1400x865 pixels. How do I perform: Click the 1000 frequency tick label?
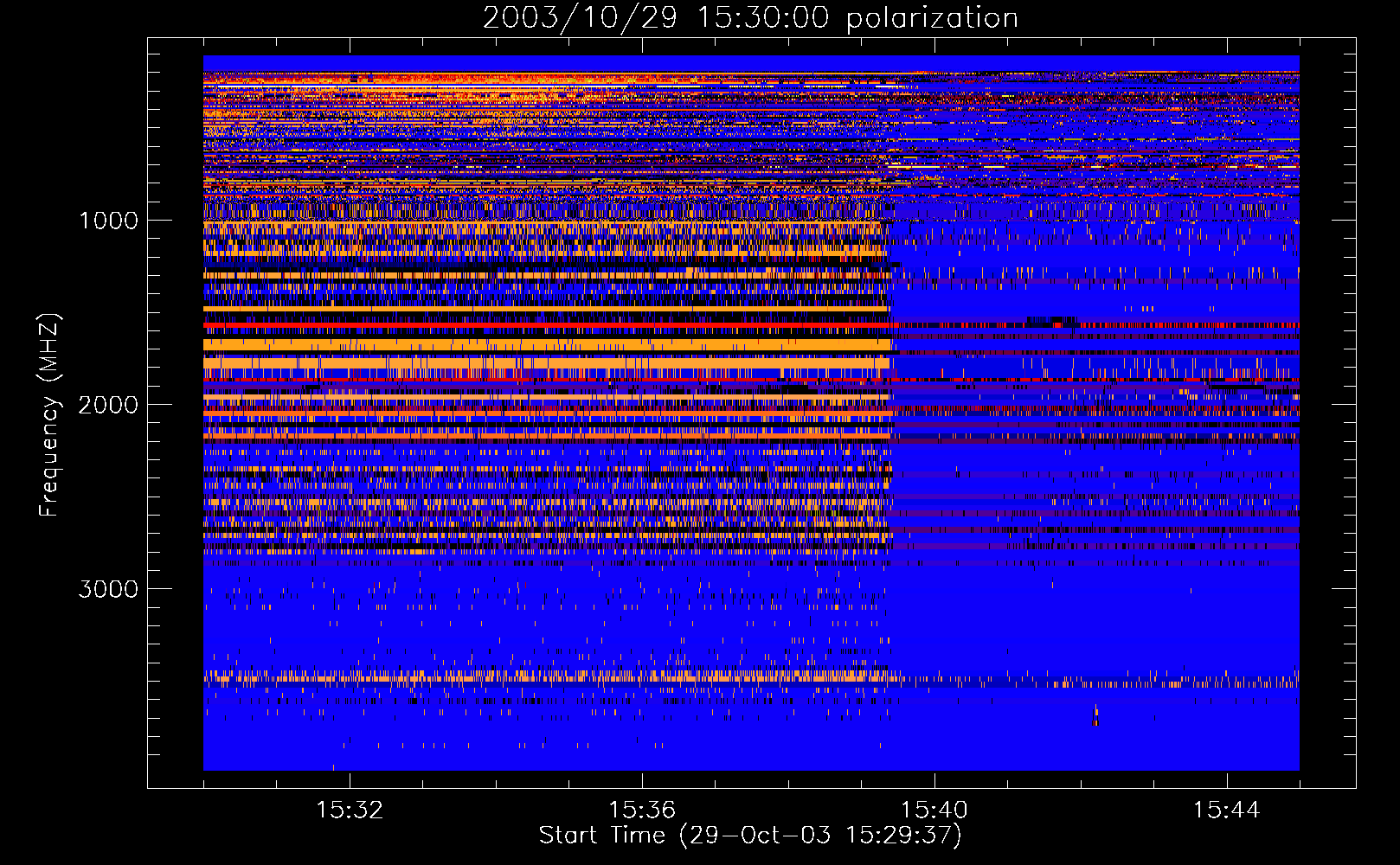pos(109,221)
